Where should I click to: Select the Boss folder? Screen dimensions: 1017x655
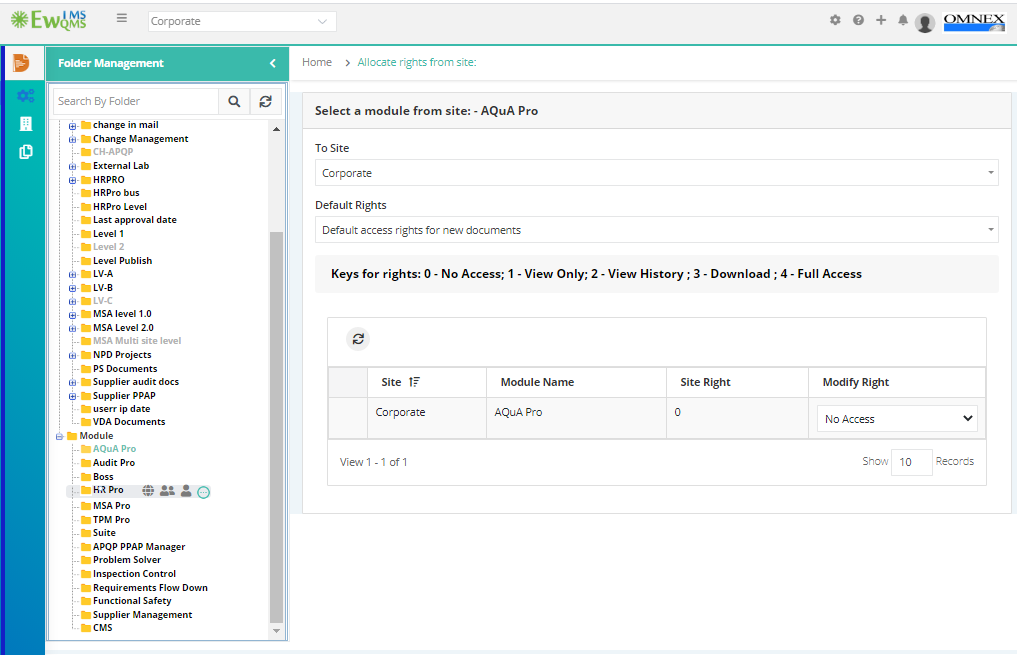pos(103,477)
